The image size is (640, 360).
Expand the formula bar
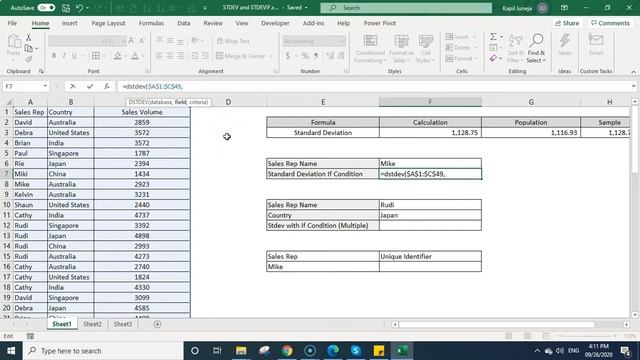point(633,87)
